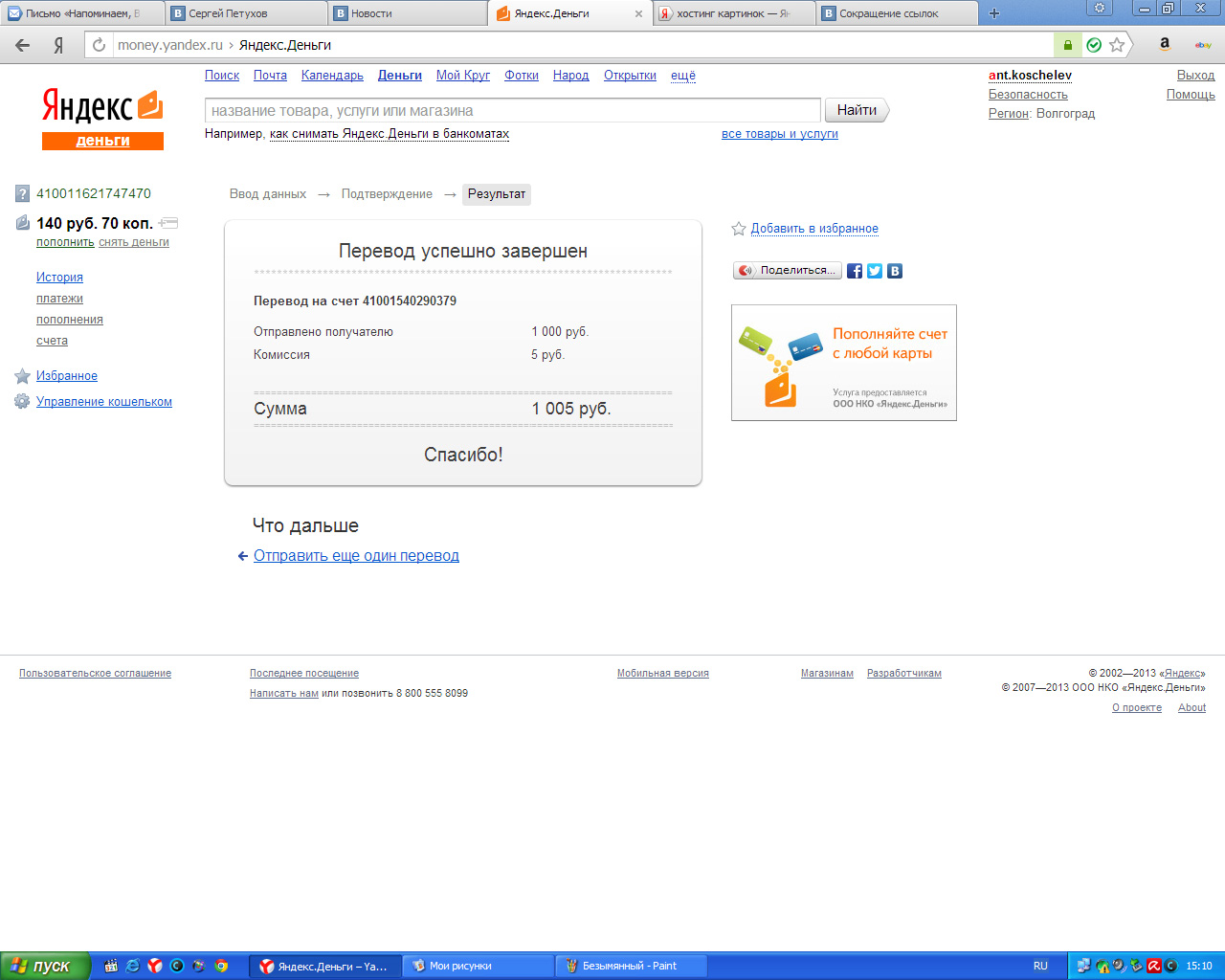Open the eBay shortcut icon
The width and height of the screenshot is (1225, 980).
tap(1203, 45)
